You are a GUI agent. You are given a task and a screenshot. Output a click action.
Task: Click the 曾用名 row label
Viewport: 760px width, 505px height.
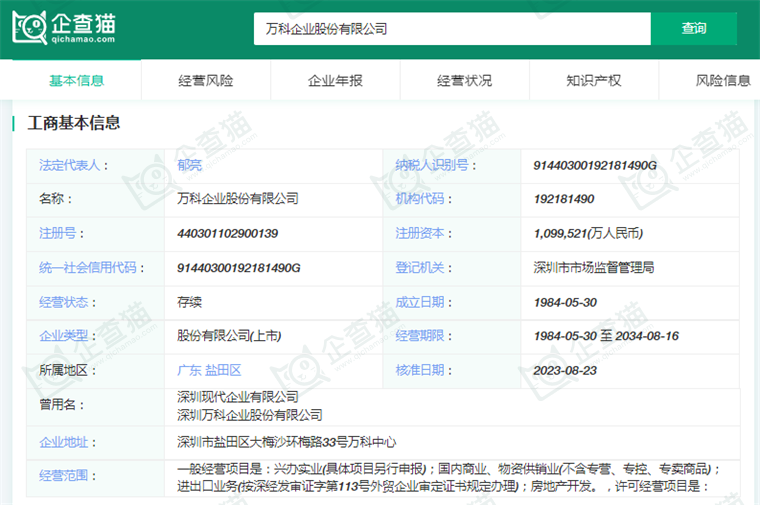tap(57, 404)
